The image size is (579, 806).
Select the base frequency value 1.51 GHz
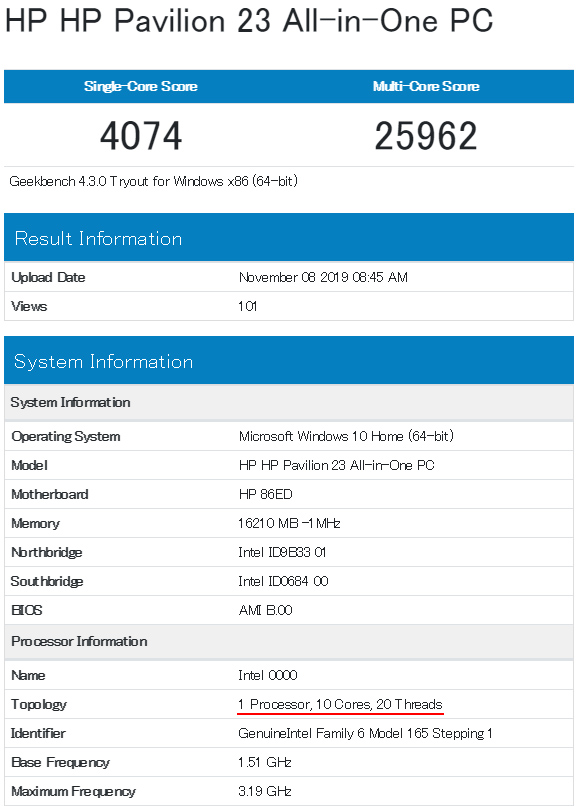(x=265, y=762)
